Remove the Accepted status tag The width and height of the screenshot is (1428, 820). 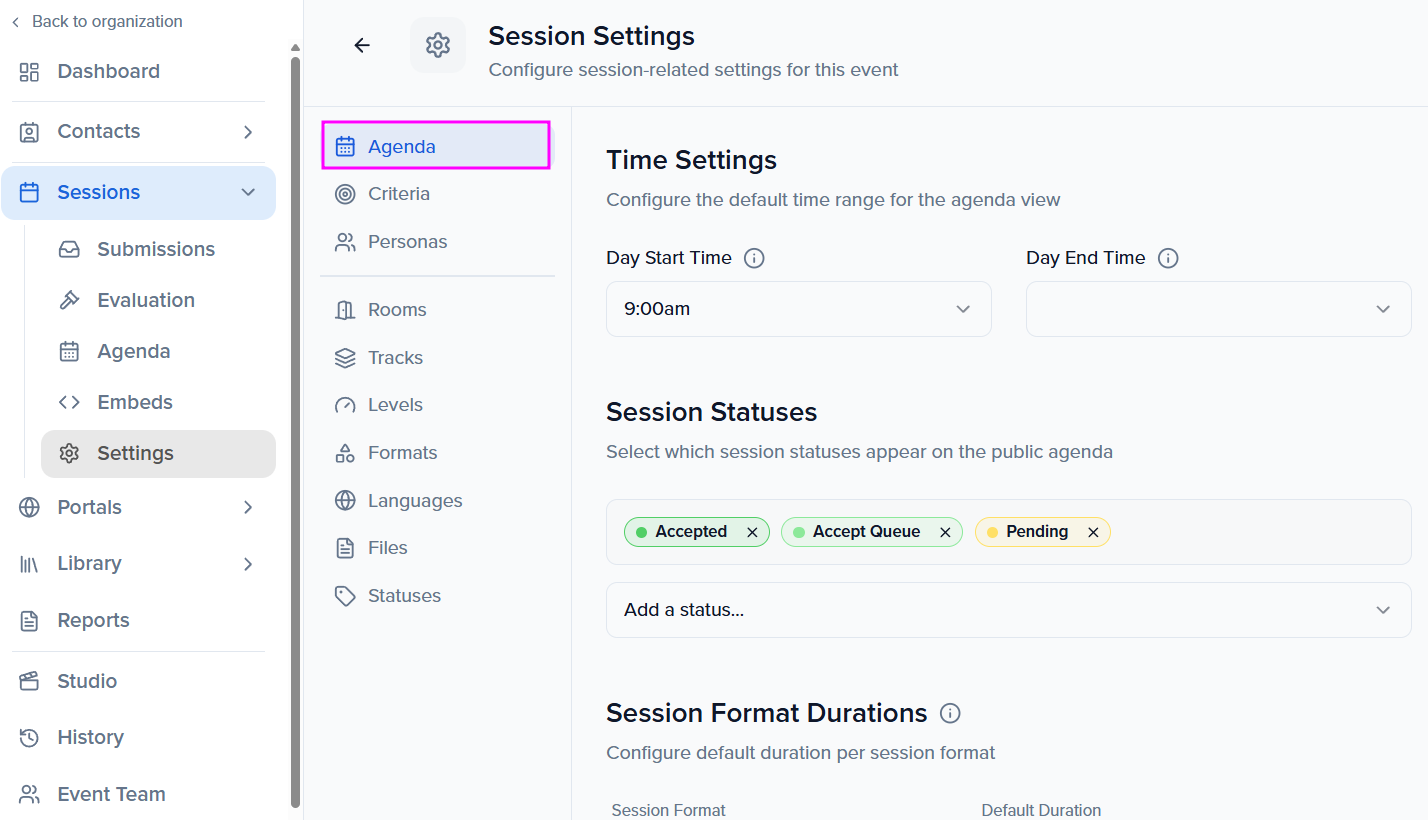[752, 532]
